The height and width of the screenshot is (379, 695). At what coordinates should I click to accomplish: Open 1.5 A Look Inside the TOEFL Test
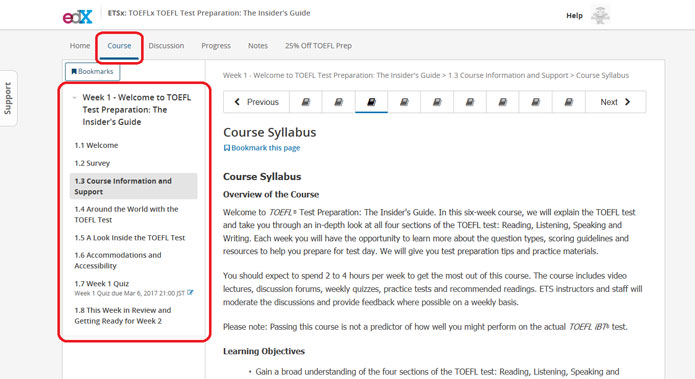(x=130, y=238)
